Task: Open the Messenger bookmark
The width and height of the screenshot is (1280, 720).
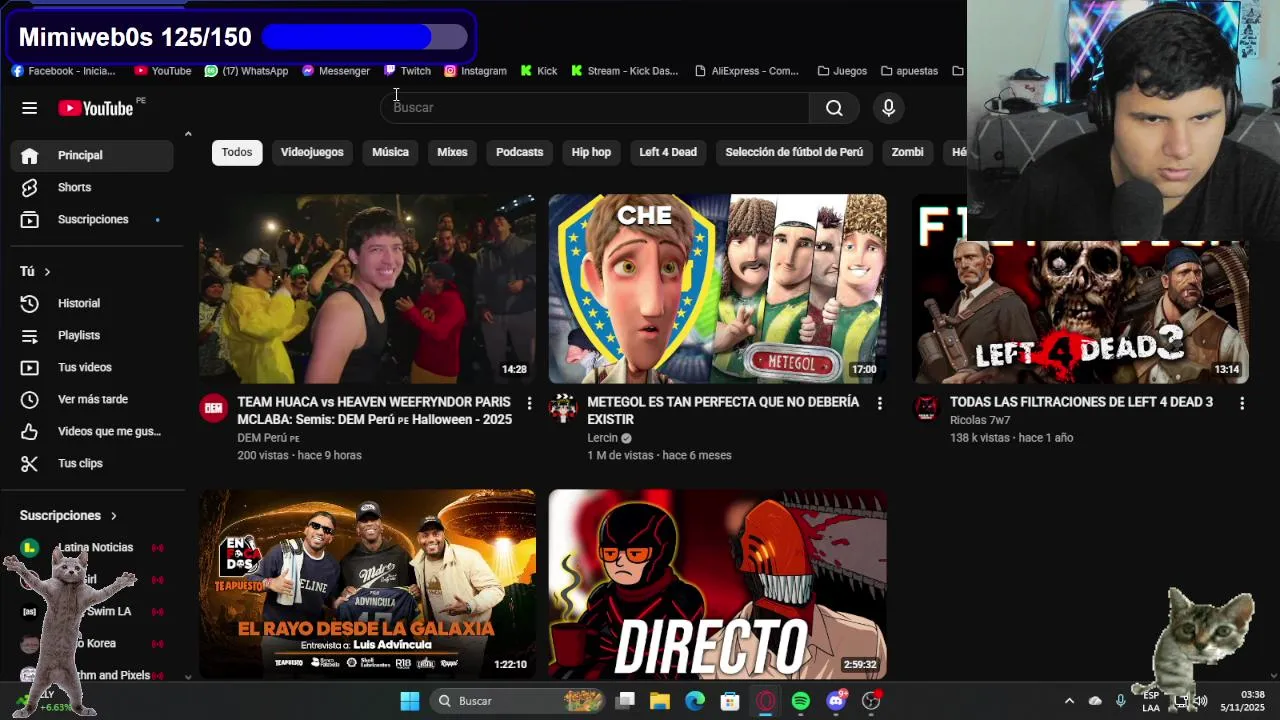Action: (x=336, y=71)
